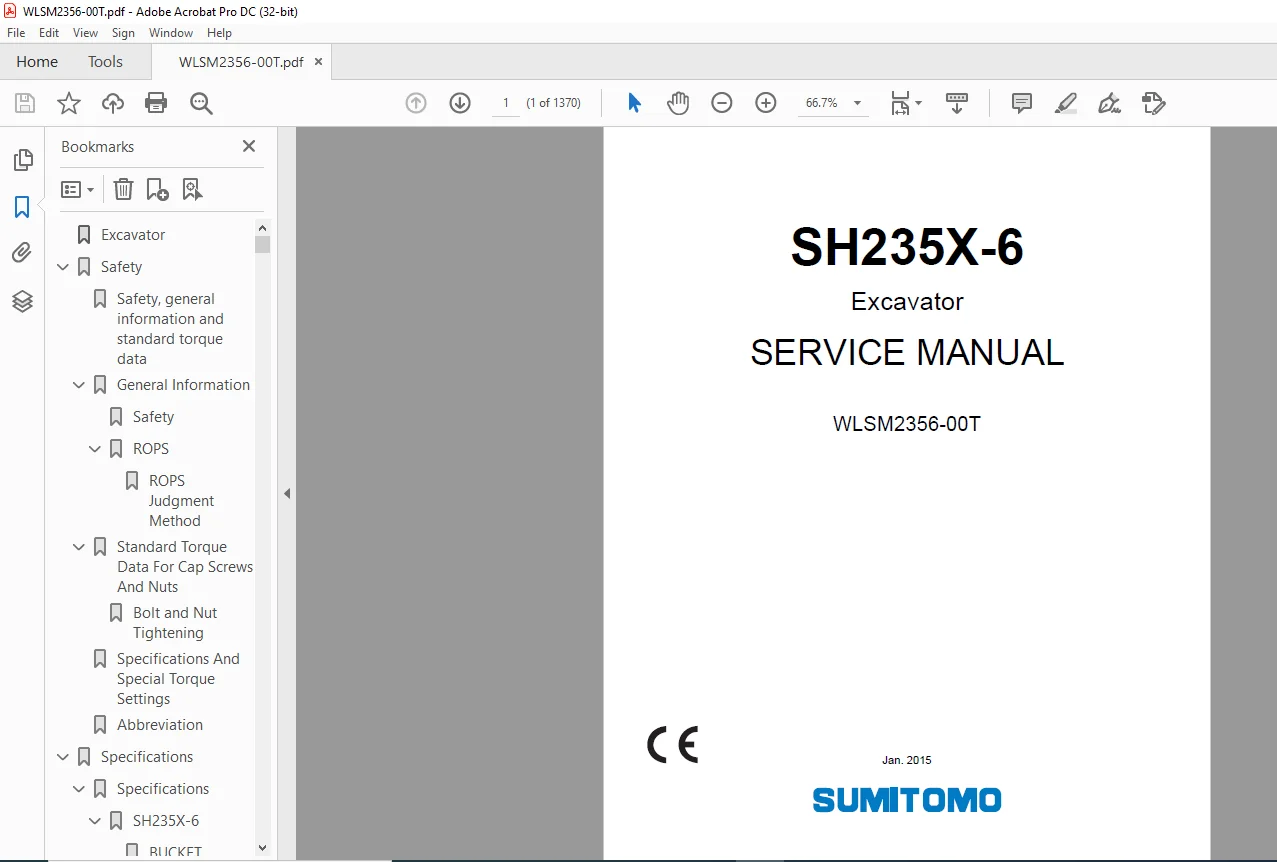Collapse the ROPS bookmark
This screenshot has width=1277, height=862.
pos(95,449)
